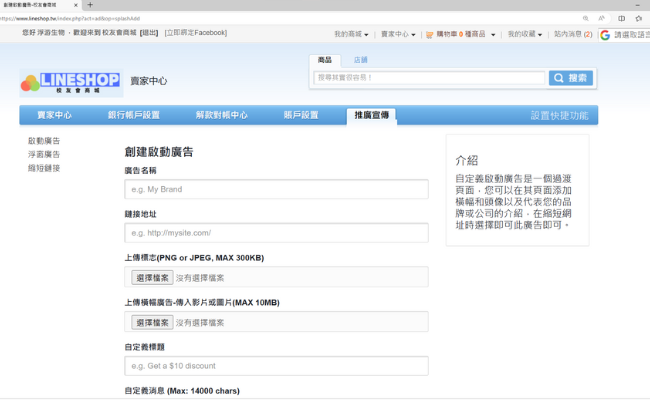Click the browser address bar URL
The image size is (650, 400).
[70, 19]
